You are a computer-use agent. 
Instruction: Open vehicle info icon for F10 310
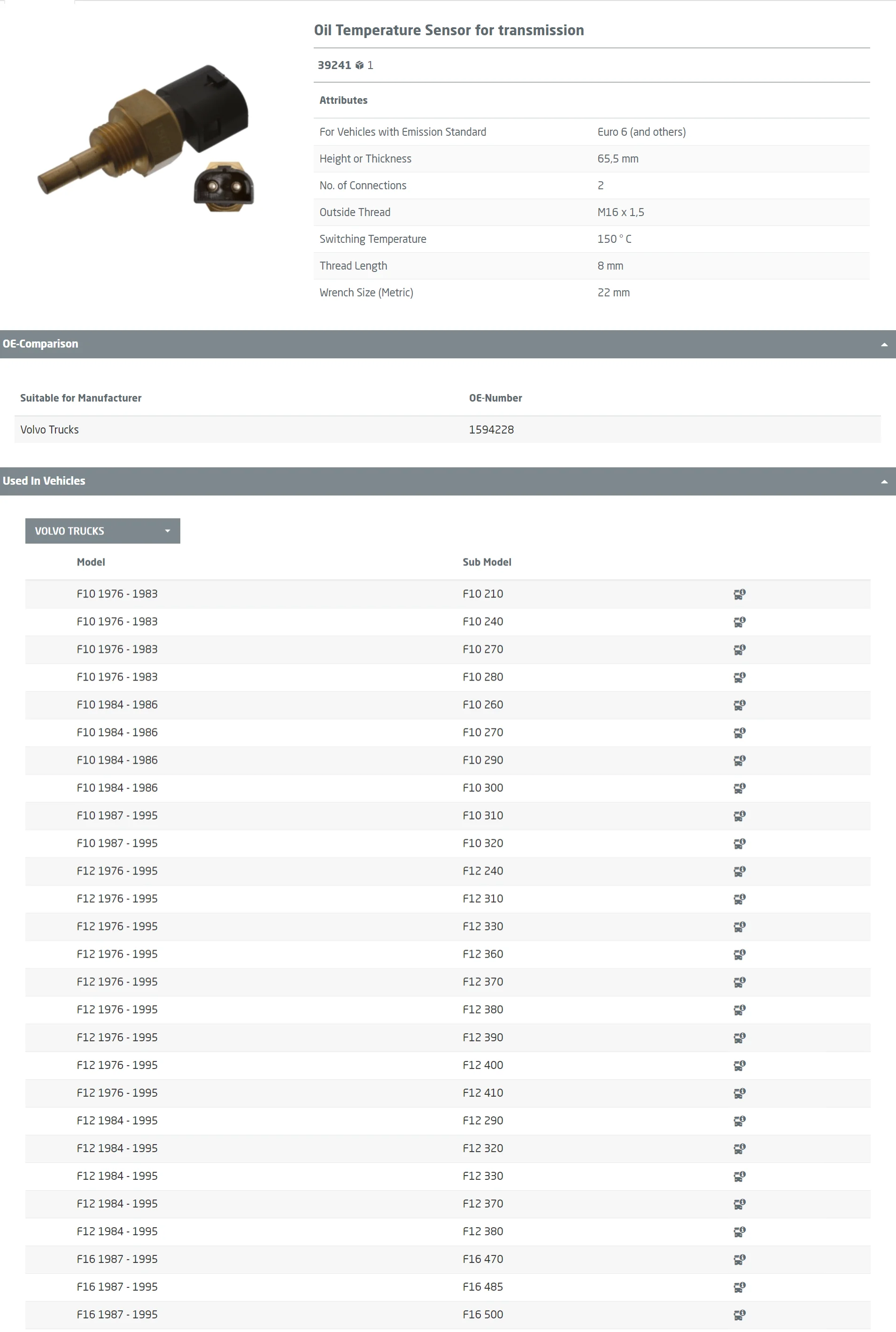click(739, 816)
